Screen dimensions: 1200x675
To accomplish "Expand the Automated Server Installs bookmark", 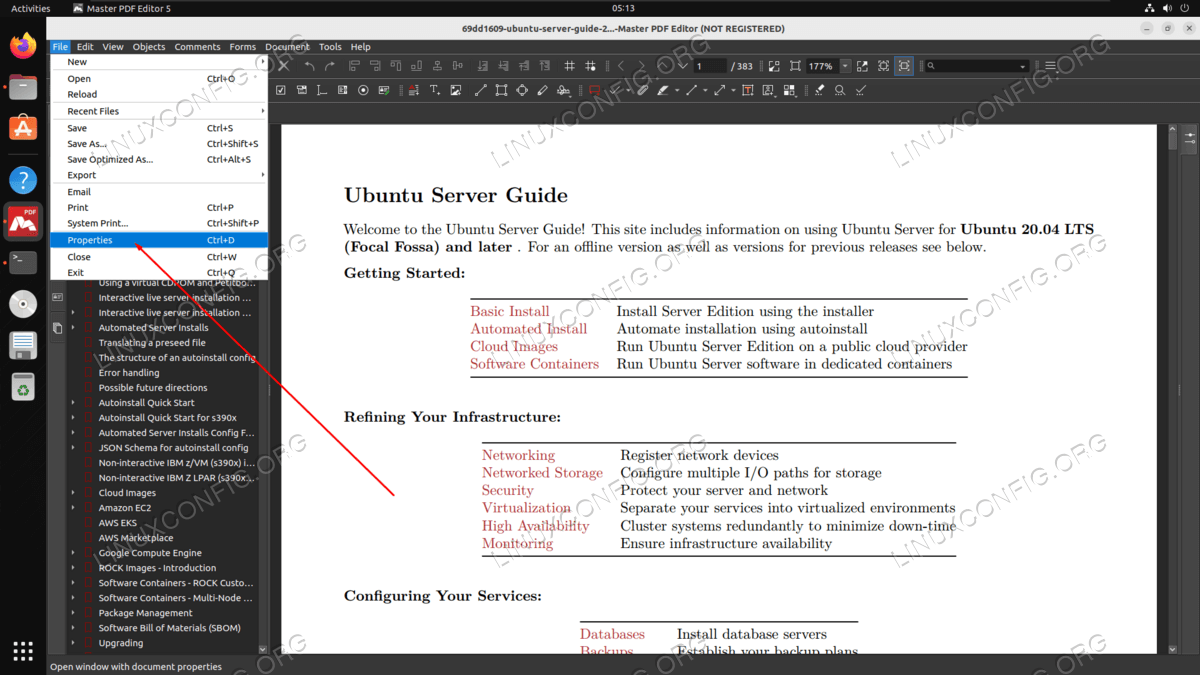I will [73, 328].
